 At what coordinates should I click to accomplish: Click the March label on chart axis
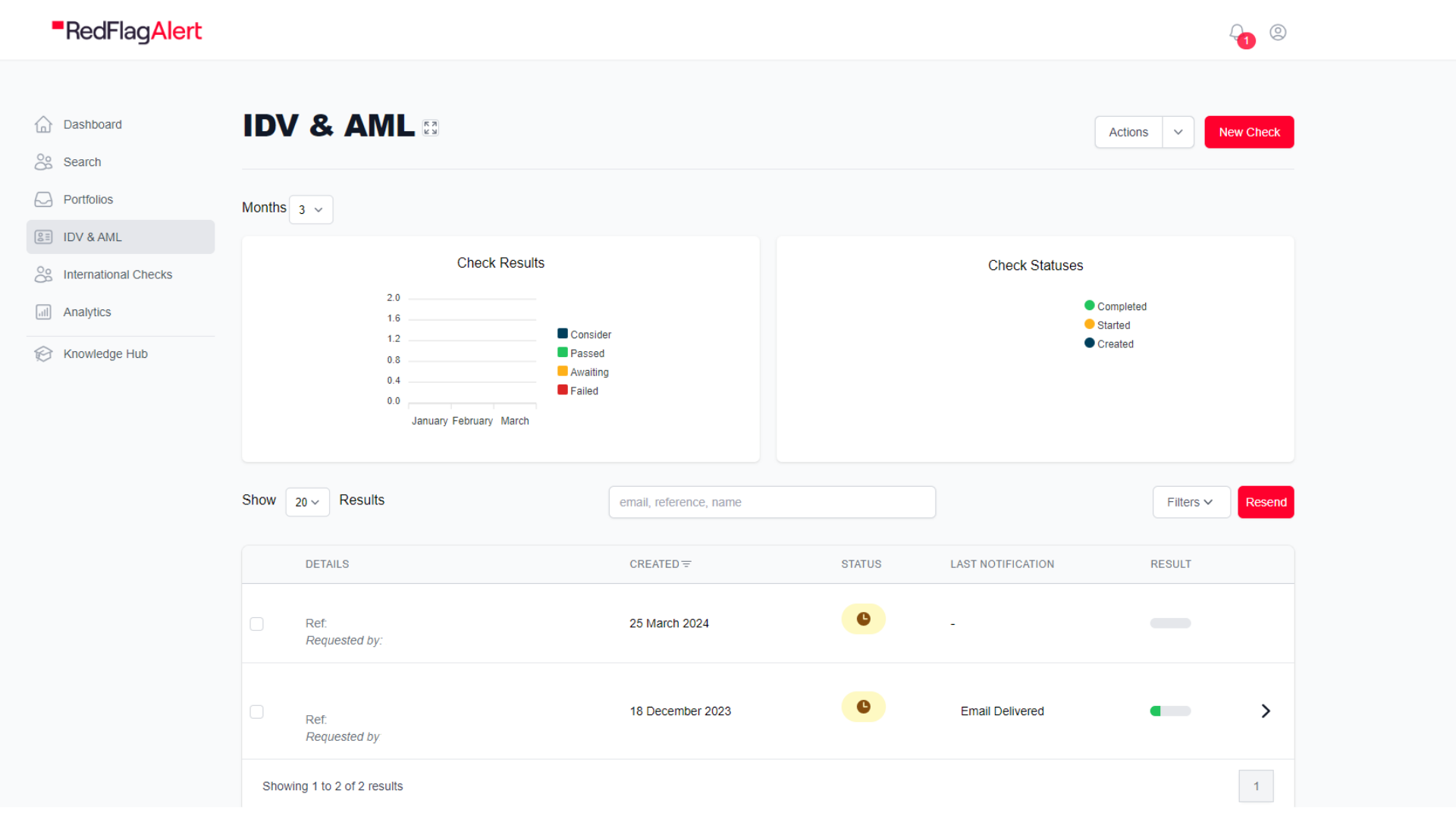pos(515,421)
